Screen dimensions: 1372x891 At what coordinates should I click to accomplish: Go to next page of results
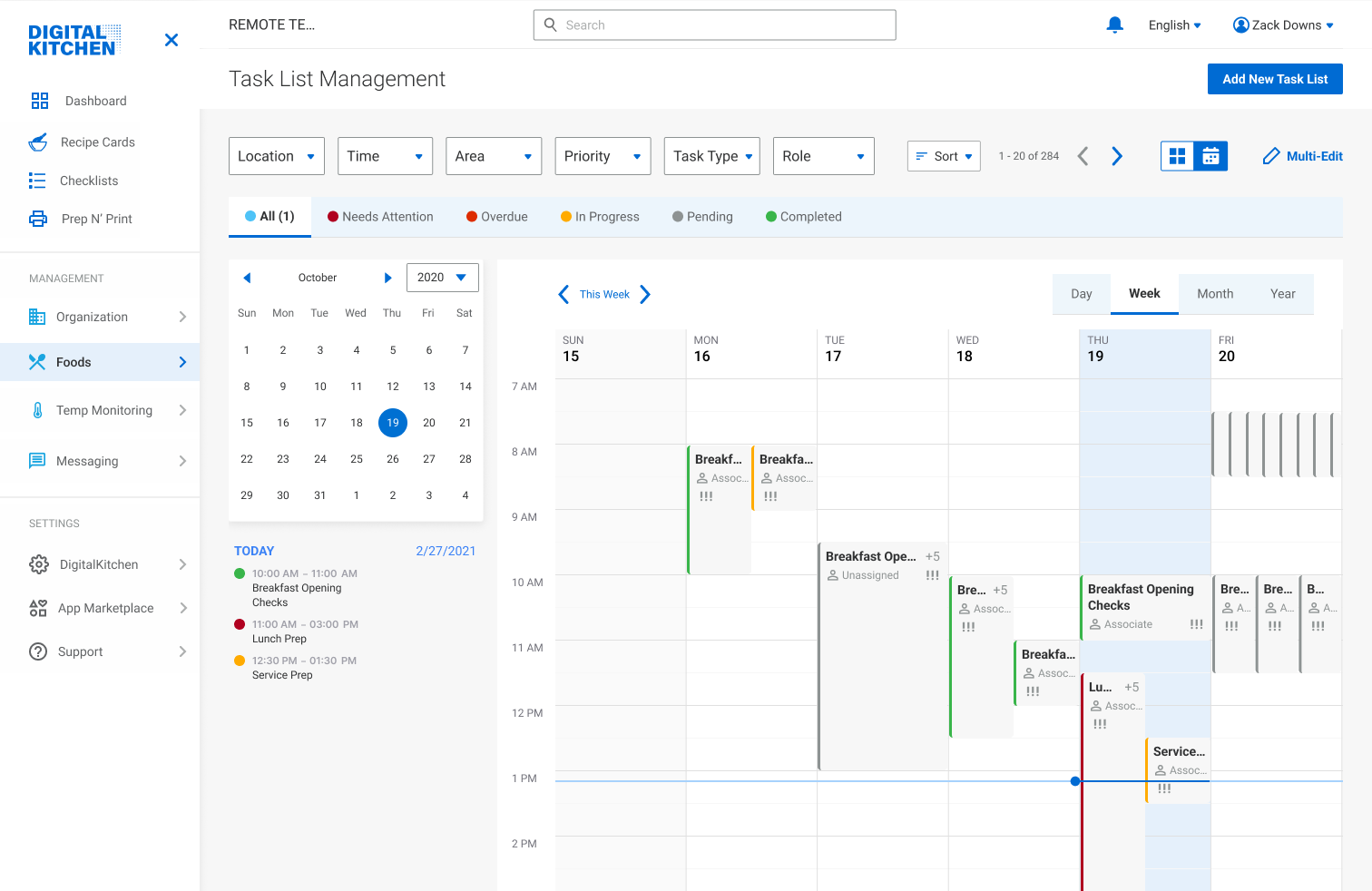point(1117,156)
